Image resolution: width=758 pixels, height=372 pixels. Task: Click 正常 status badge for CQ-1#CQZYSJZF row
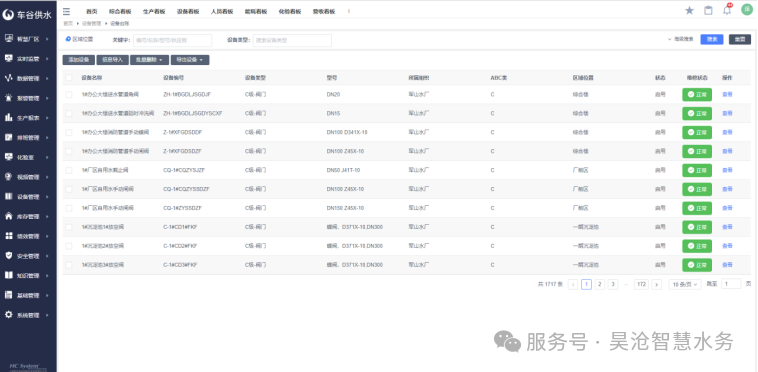point(697,170)
